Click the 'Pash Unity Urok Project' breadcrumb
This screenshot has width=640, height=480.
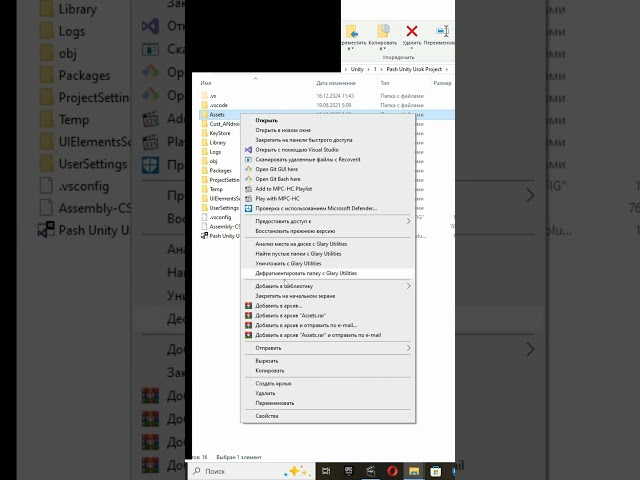tap(414, 69)
